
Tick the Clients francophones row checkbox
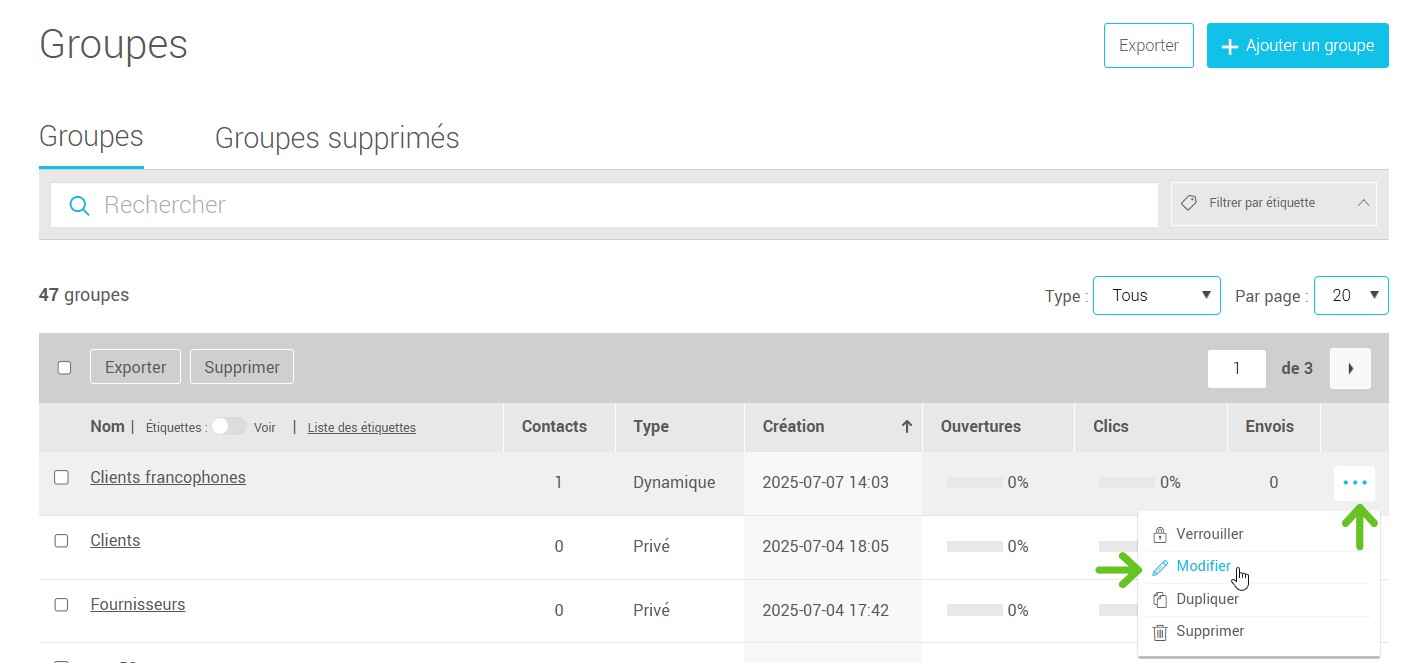click(x=61, y=478)
